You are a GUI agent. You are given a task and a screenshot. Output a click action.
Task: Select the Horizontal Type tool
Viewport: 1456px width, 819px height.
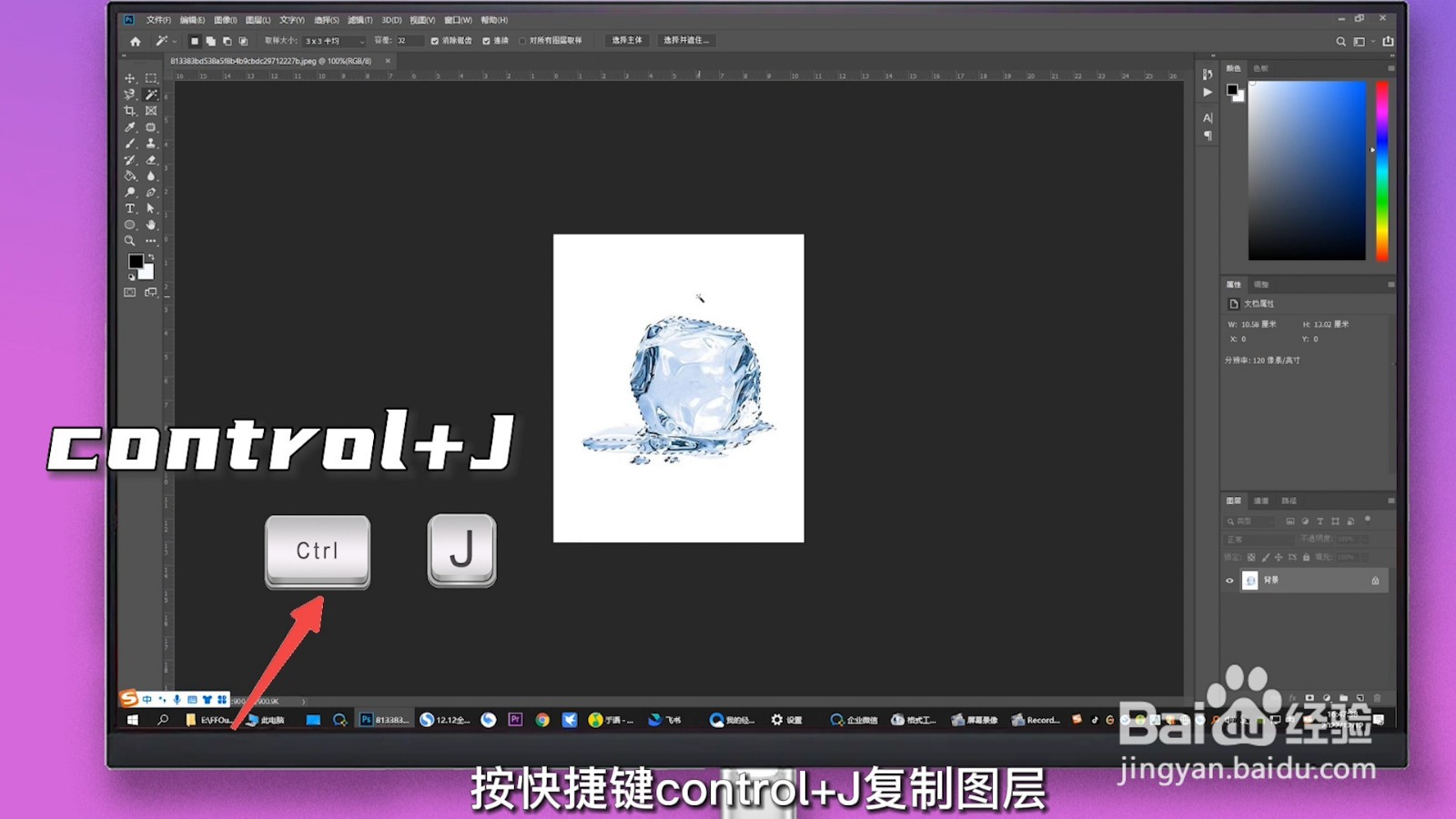point(130,207)
